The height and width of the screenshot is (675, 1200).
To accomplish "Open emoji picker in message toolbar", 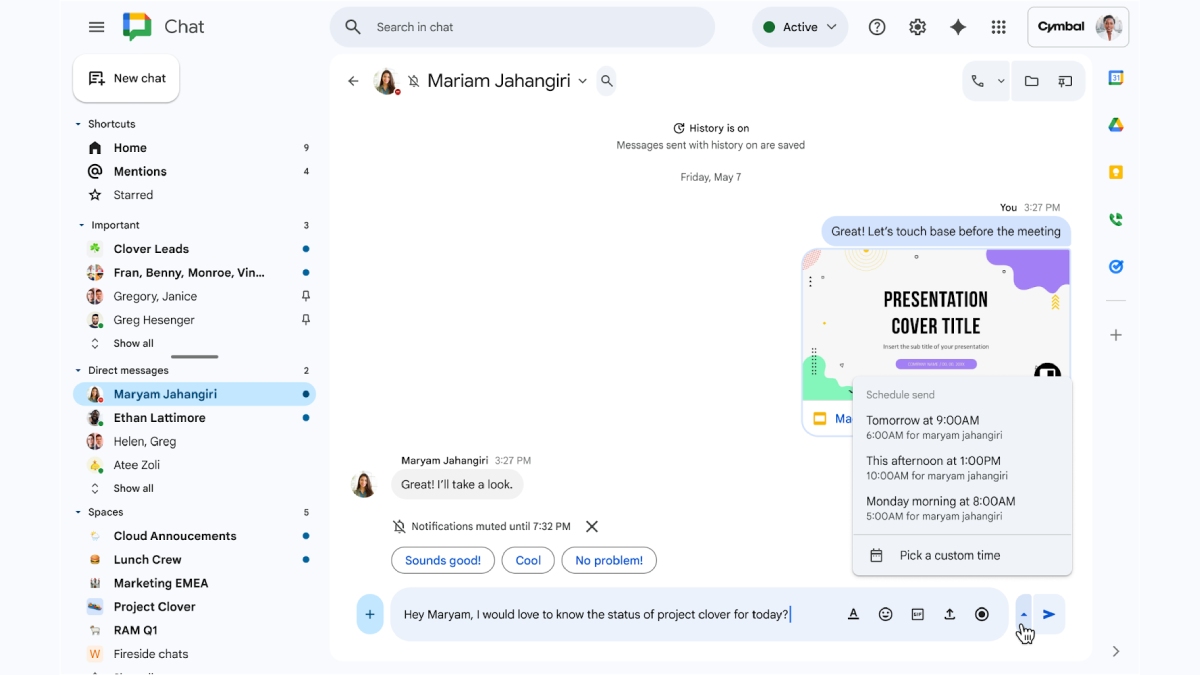I will click(885, 614).
